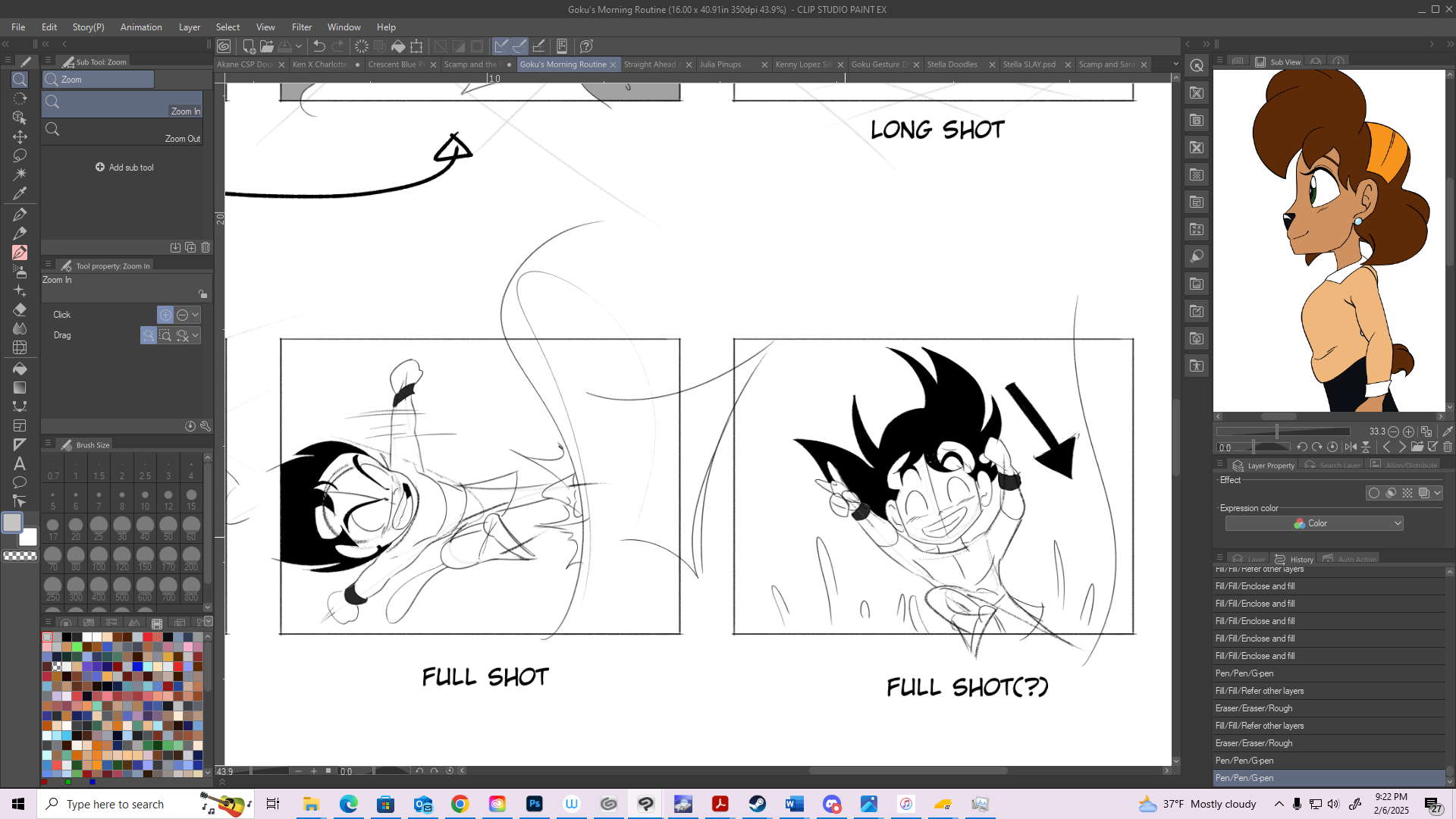Open the Filter menu
Viewport: 1456px width, 819px height.
coord(301,27)
